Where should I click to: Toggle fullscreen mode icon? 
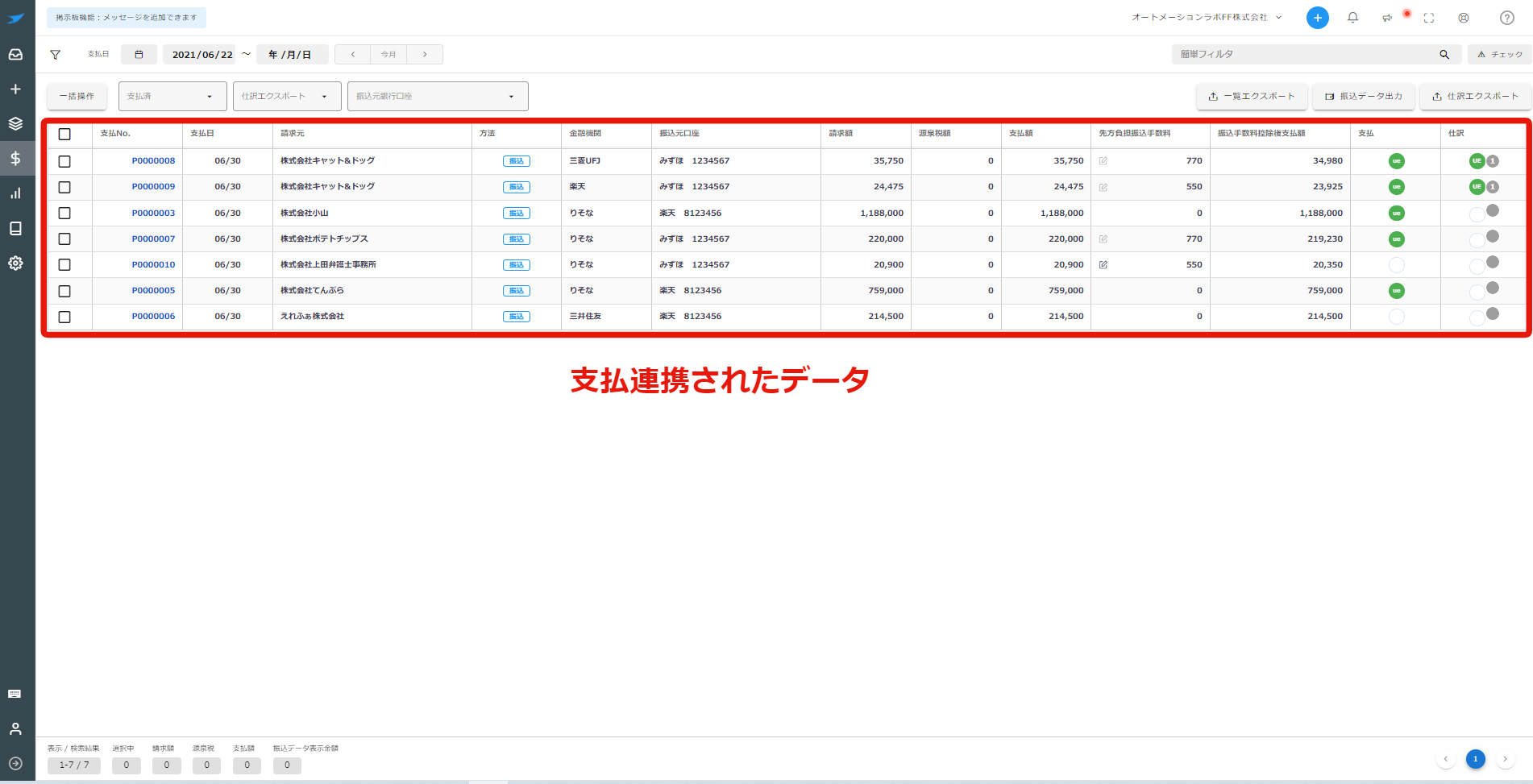point(1429,18)
